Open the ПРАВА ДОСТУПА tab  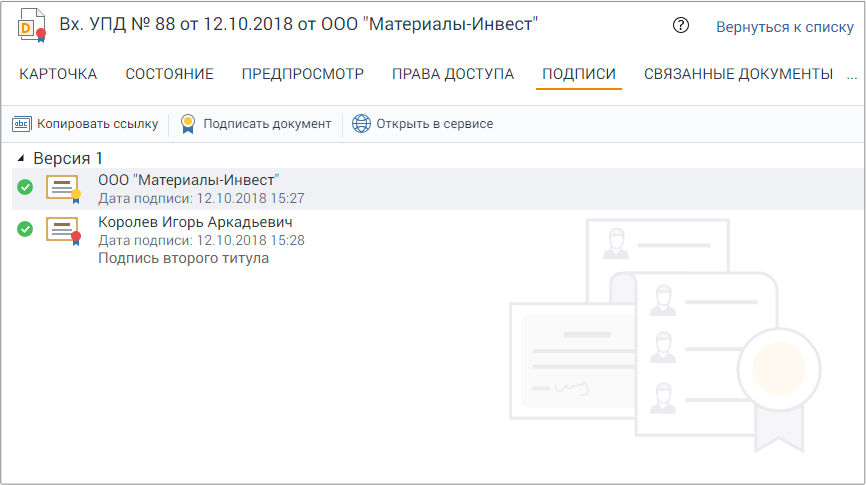pos(453,74)
